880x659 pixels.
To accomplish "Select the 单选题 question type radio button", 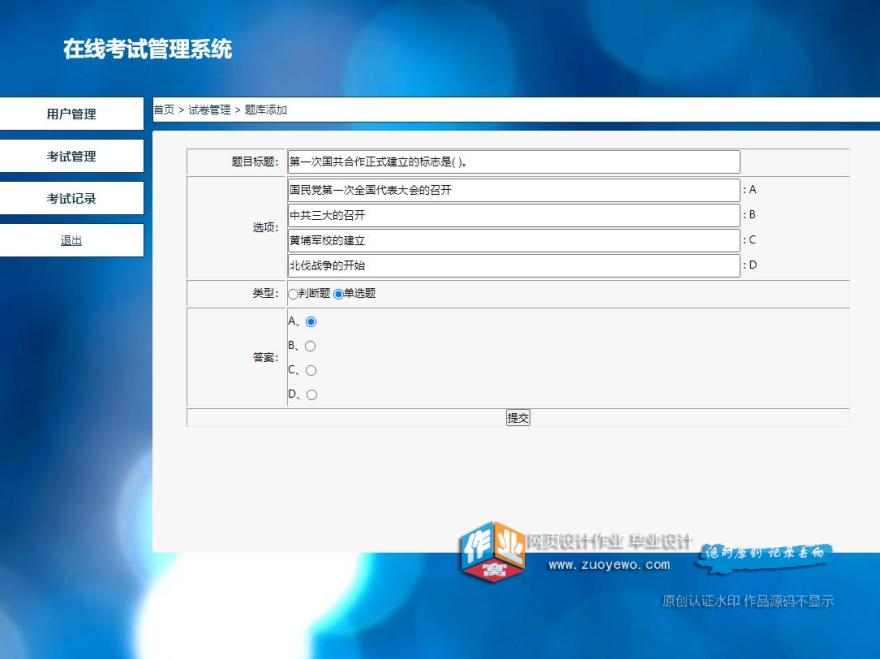I will (x=337, y=294).
